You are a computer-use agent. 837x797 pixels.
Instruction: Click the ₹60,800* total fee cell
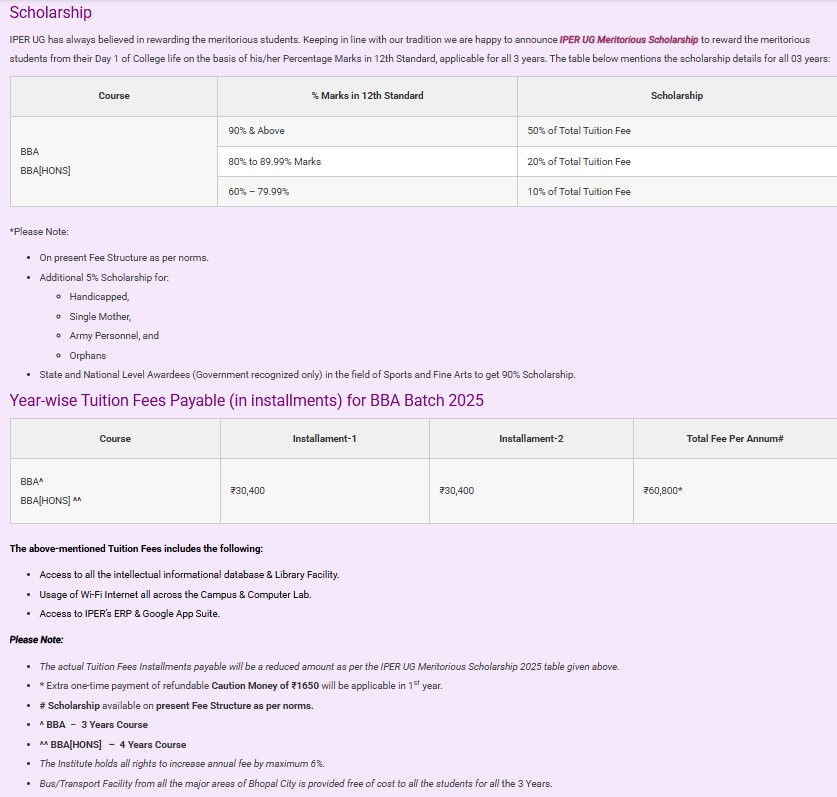[x=663, y=491]
